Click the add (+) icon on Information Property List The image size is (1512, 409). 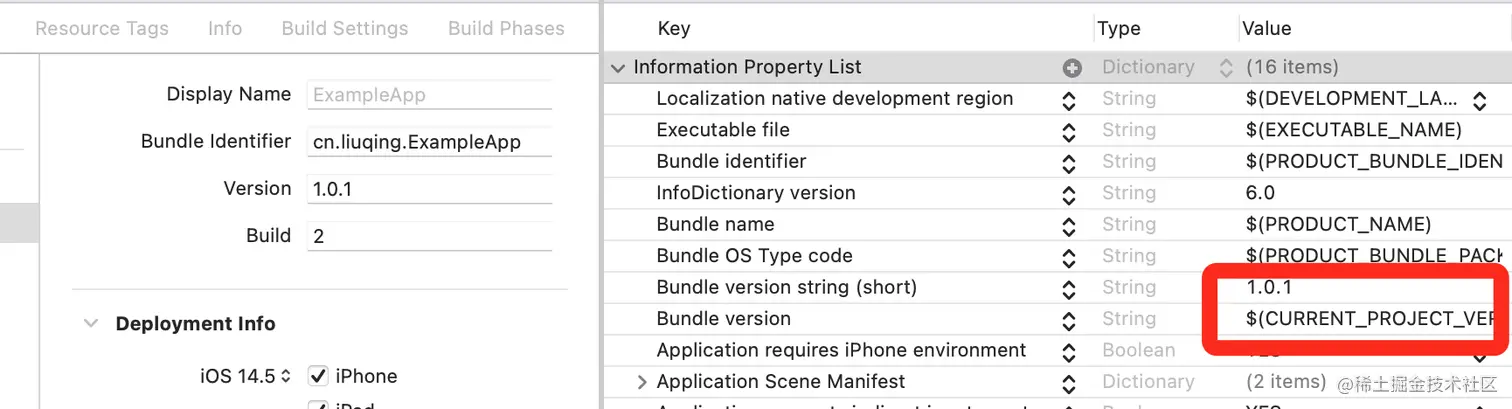pyautogui.click(x=1072, y=68)
